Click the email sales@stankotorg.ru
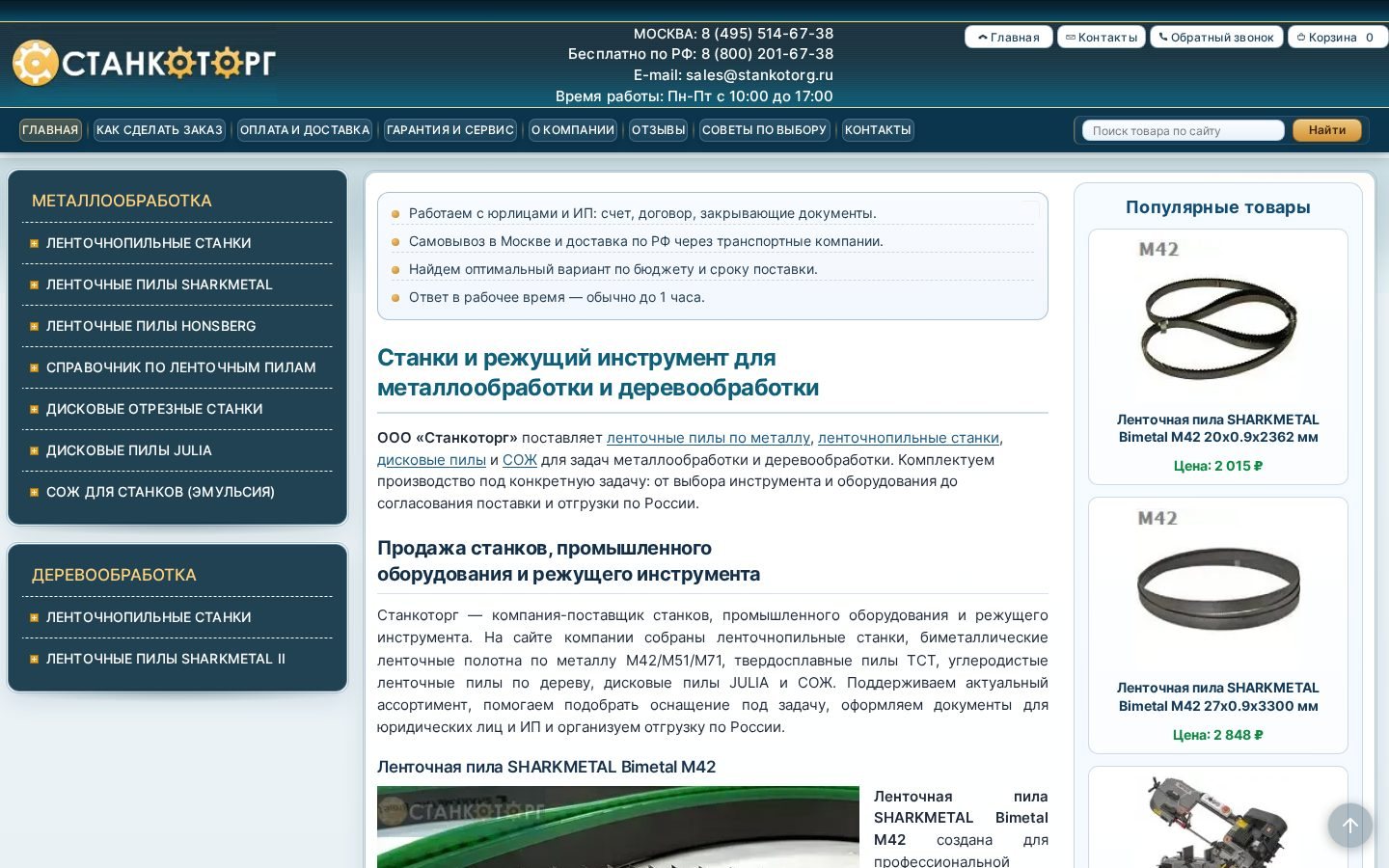The height and width of the screenshot is (868, 1389). point(759,75)
